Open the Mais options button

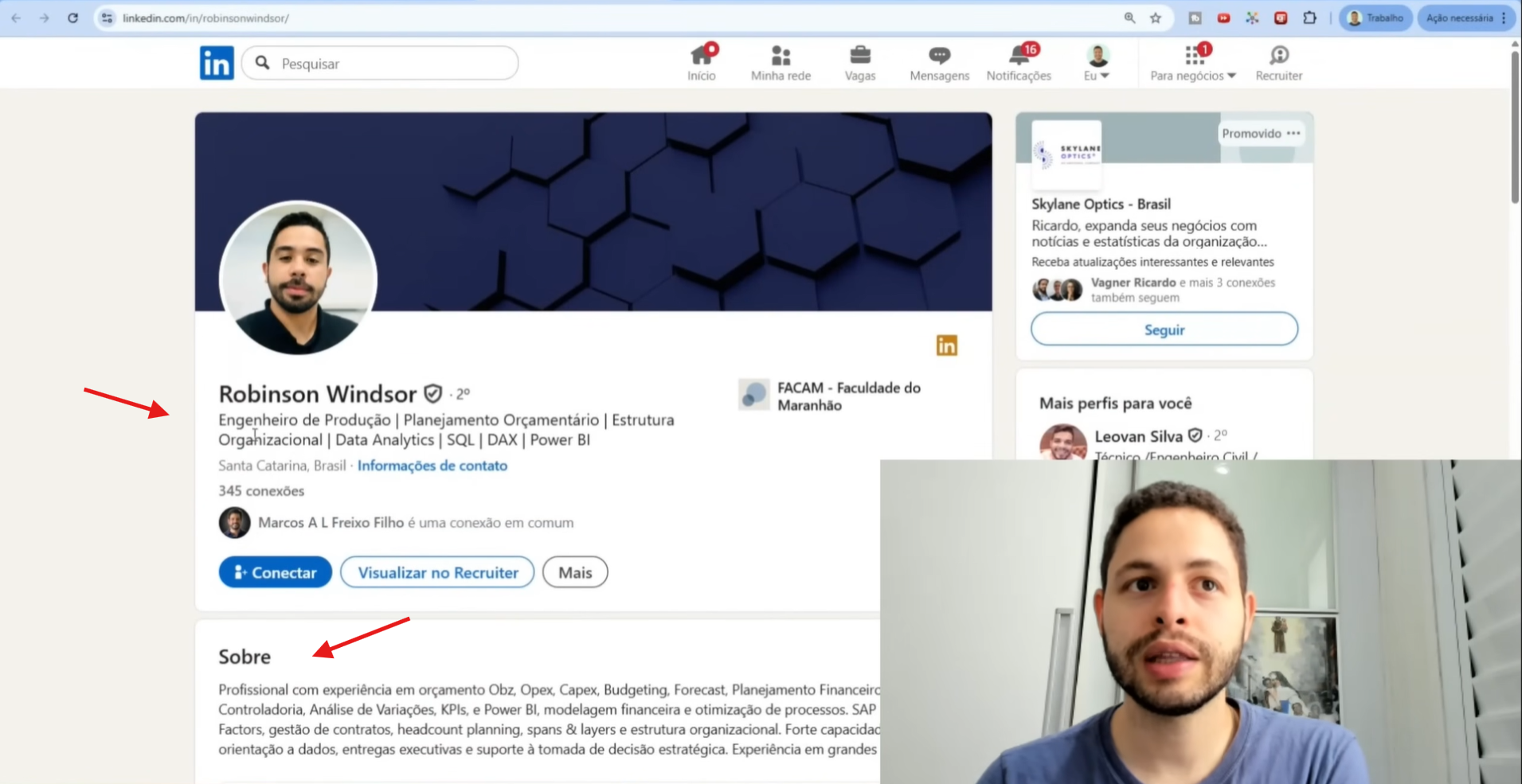575,572
